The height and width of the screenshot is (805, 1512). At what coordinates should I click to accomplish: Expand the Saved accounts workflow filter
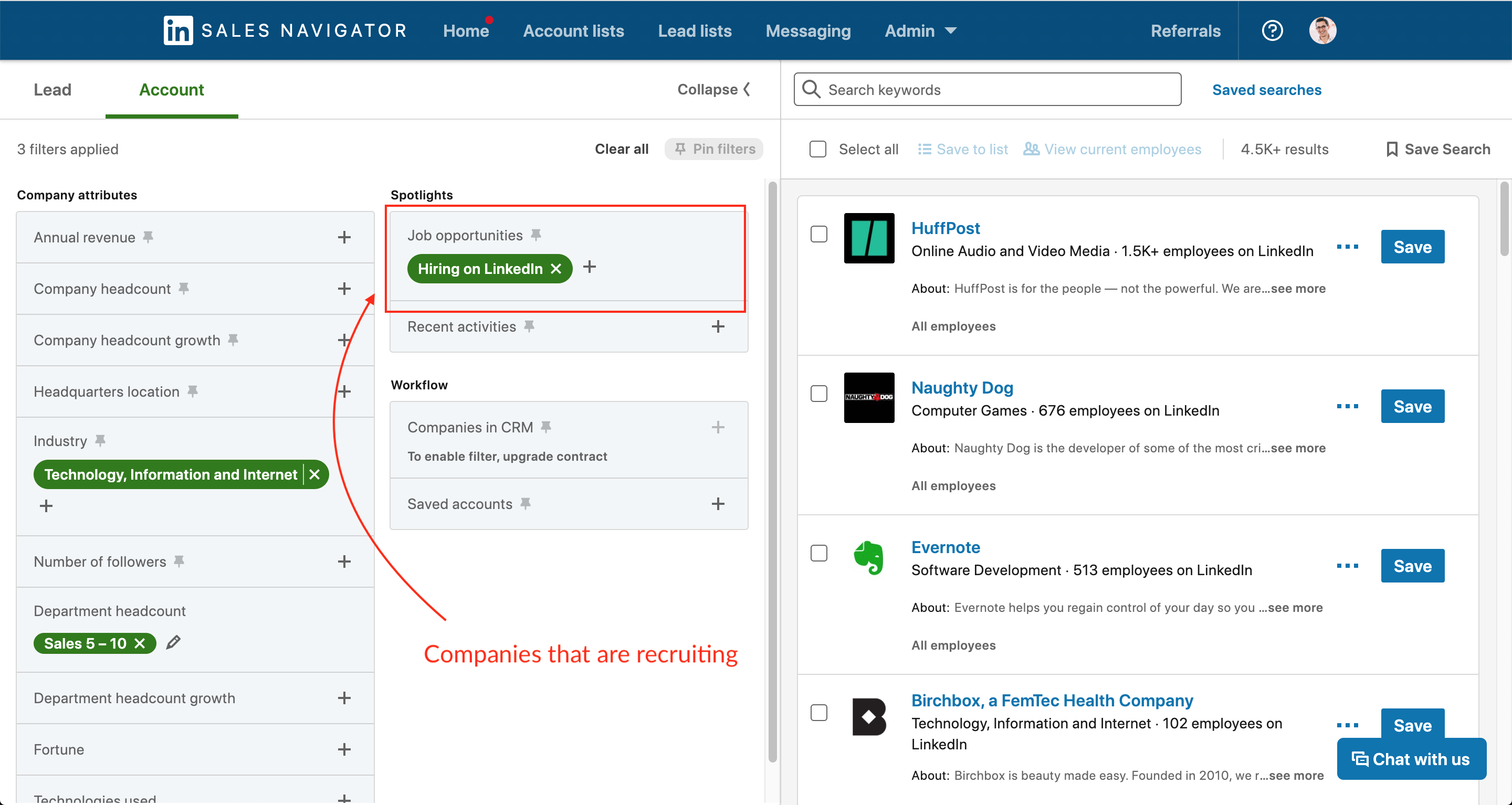coord(718,503)
